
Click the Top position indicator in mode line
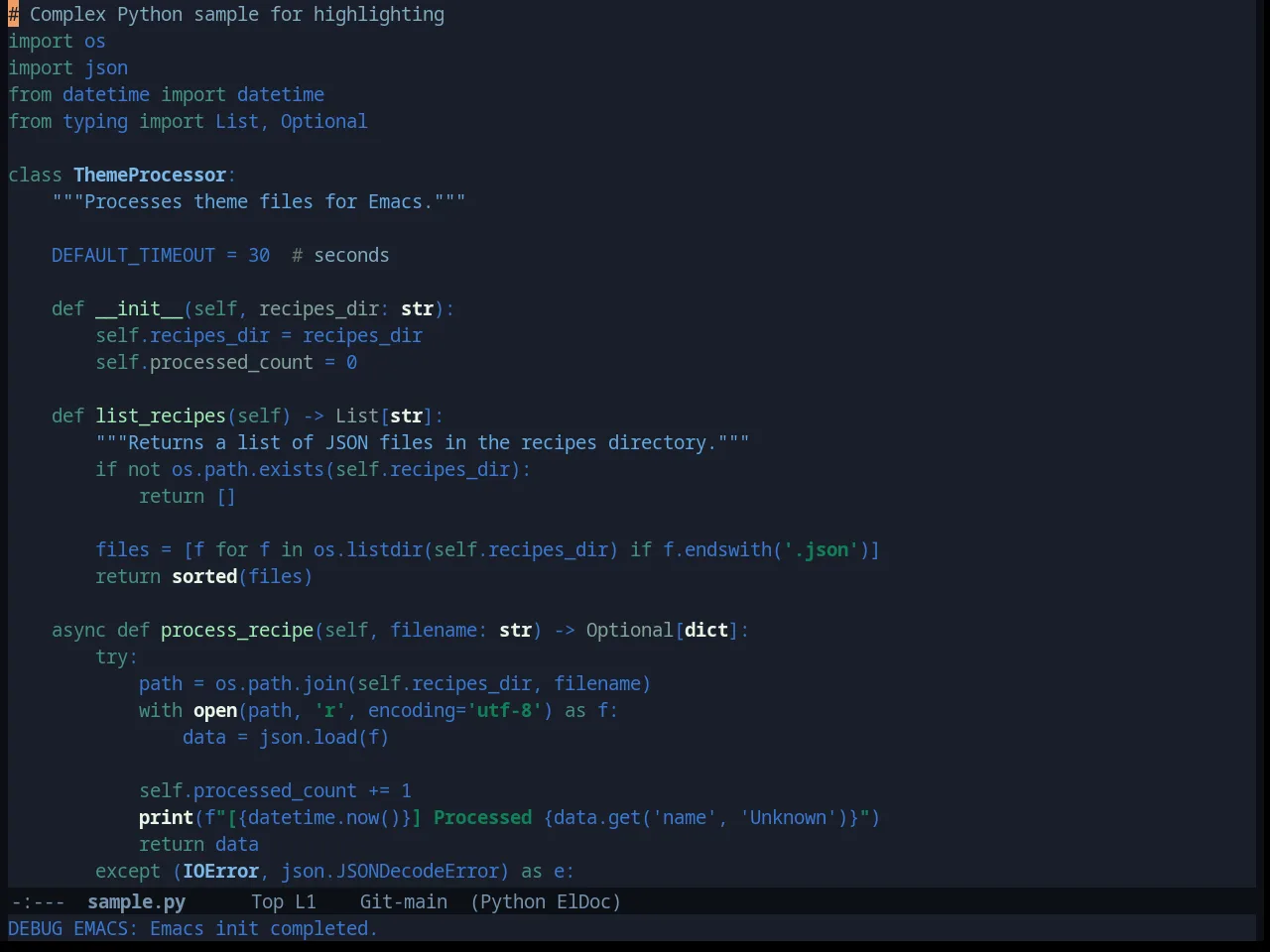tap(267, 901)
